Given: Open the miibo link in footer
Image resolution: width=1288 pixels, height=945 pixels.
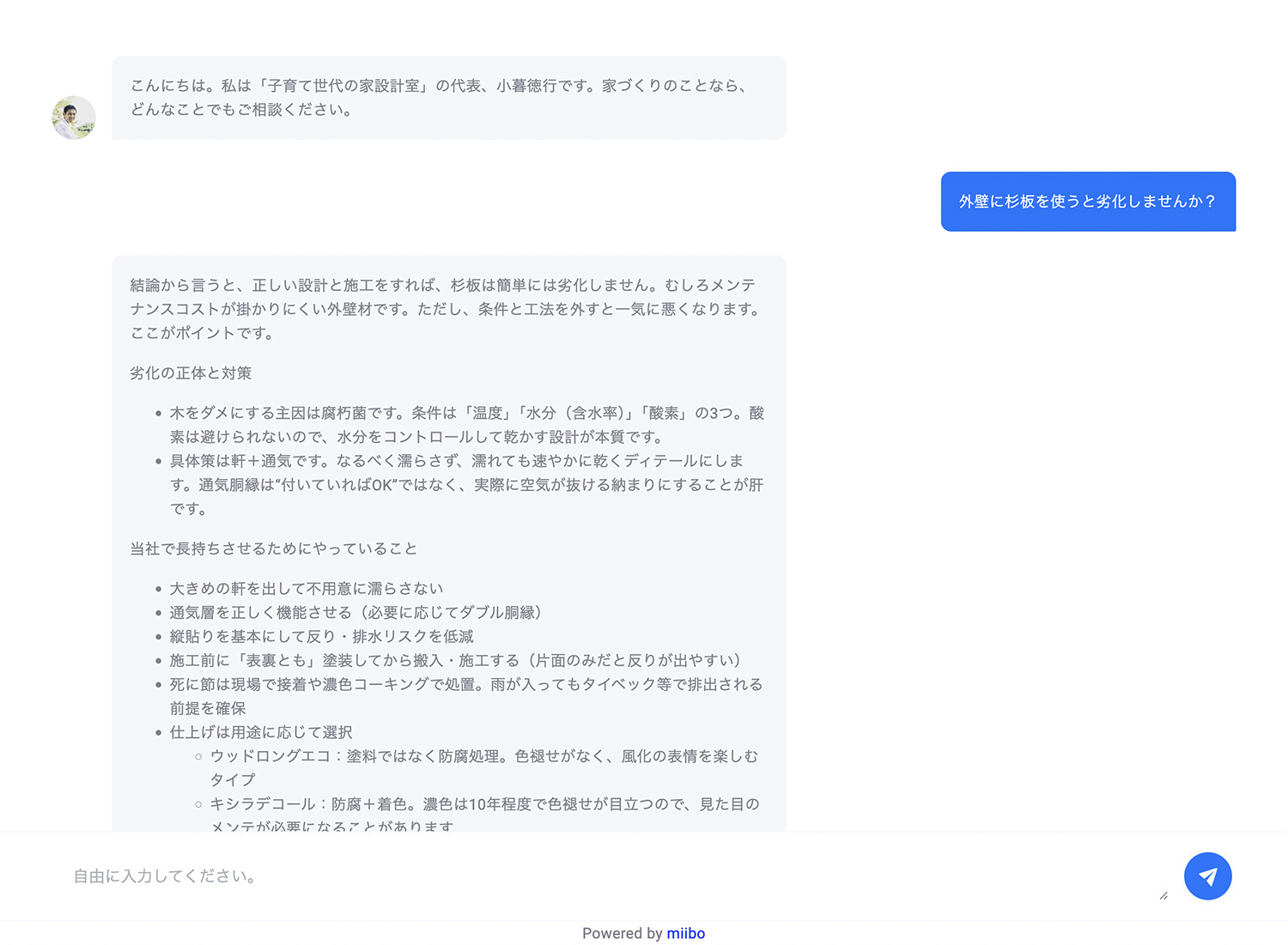Looking at the screenshot, I should click(x=685, y=933).
